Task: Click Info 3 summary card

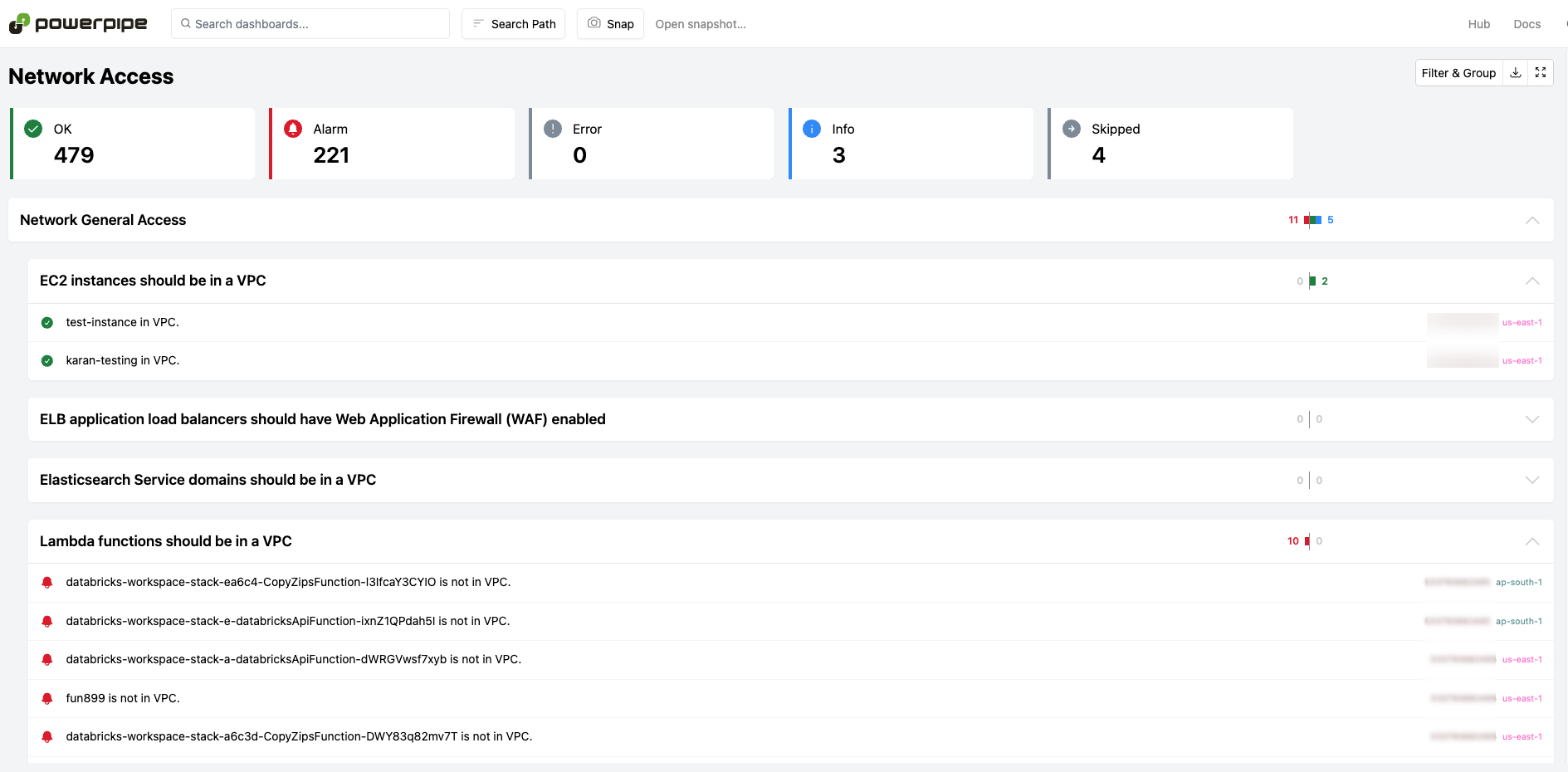Action: [911, 144]
